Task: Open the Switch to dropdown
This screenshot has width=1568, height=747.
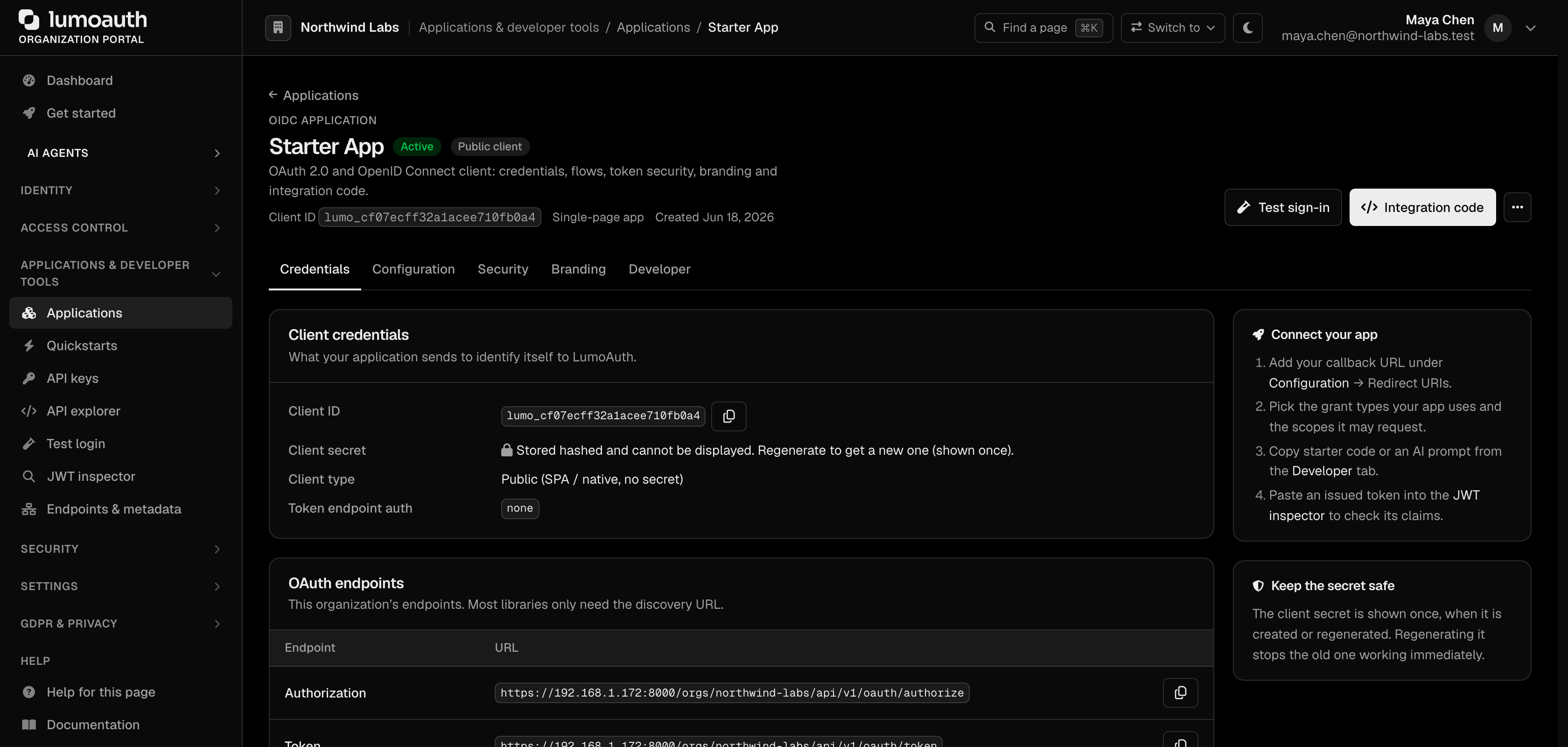Action: point(1172,28)
